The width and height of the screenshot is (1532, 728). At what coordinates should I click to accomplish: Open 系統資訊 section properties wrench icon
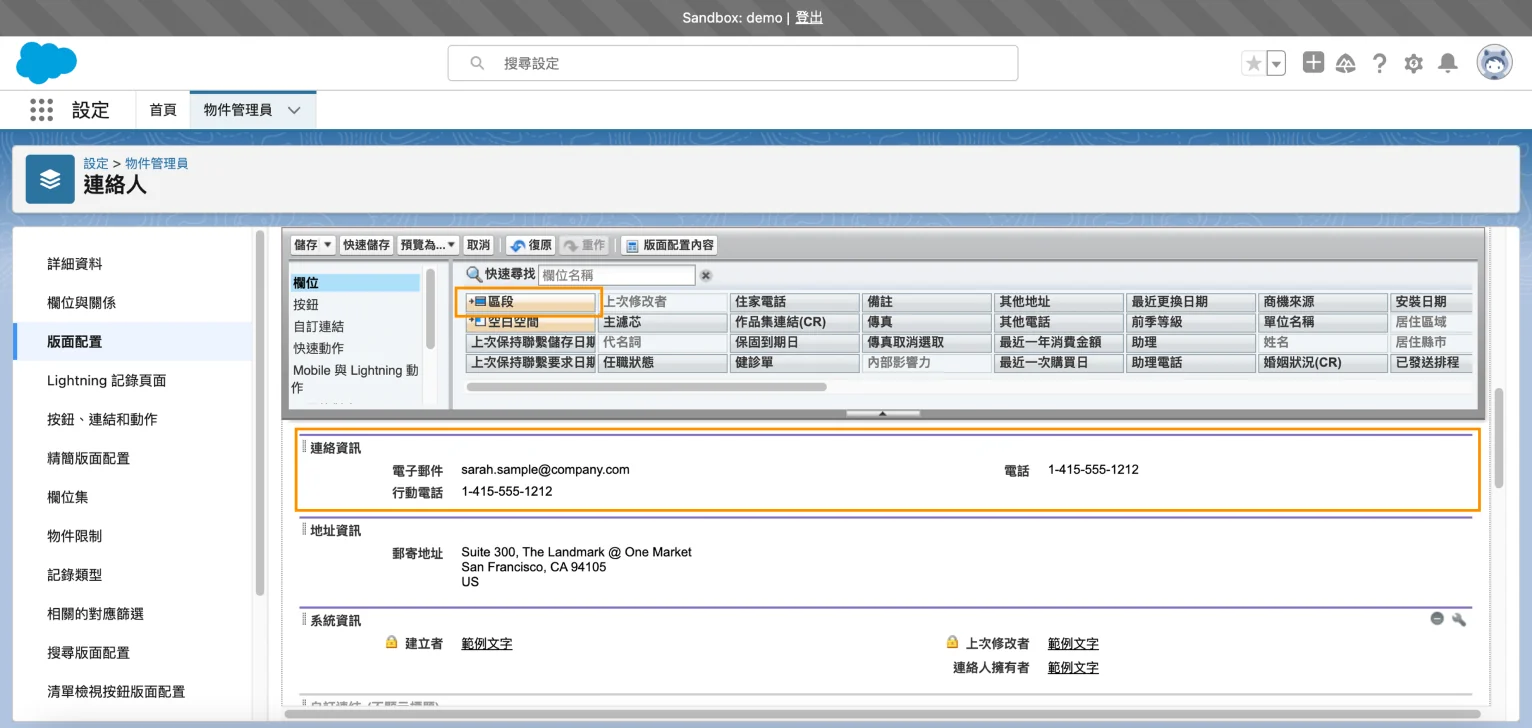[x=1459, y=619]
